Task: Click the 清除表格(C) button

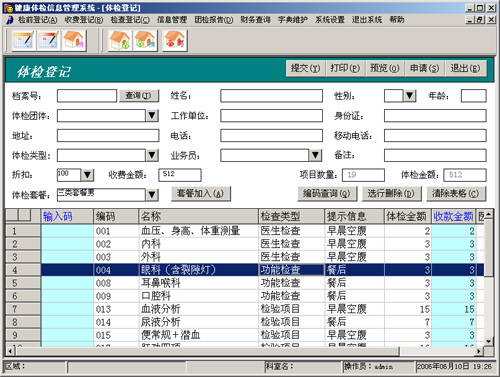Action: (456, 193)
